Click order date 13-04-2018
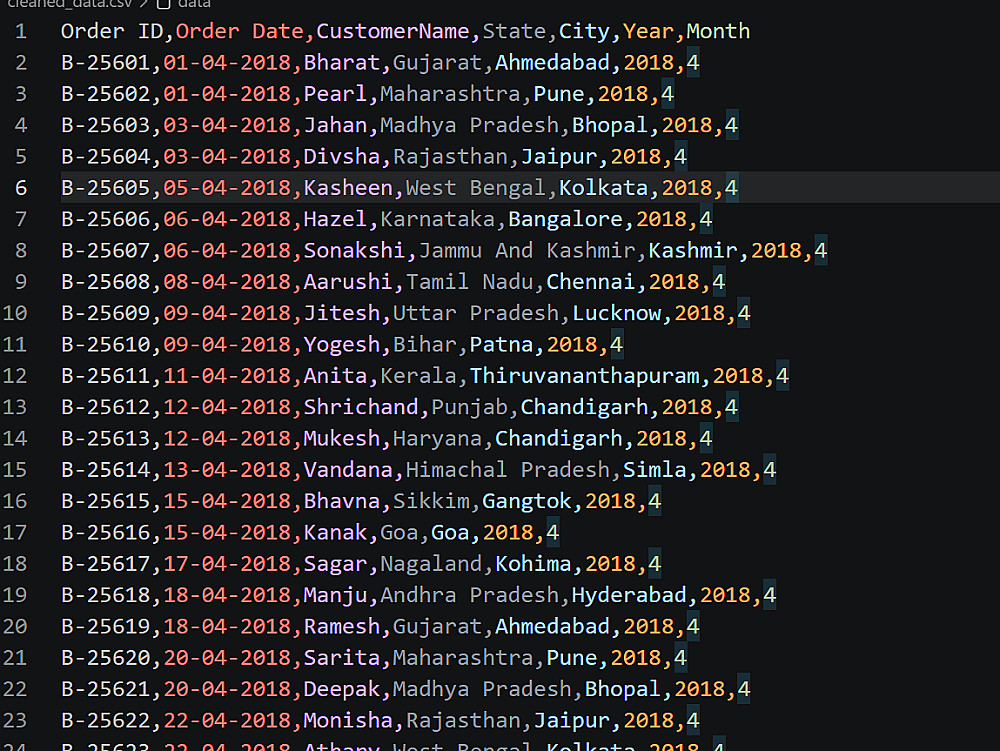This screenshot has height=751, width=1000. [227, 469]
